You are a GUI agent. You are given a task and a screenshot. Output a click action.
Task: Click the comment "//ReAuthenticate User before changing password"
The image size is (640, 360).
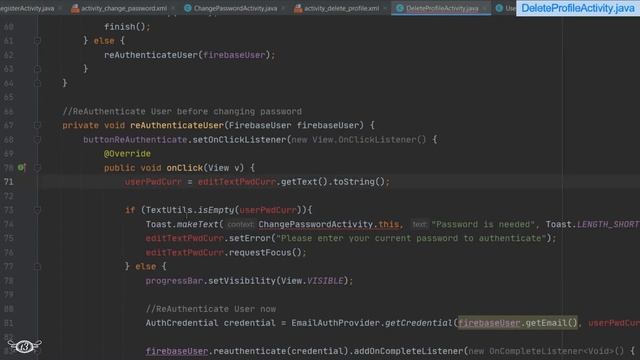tap(182, 111)
